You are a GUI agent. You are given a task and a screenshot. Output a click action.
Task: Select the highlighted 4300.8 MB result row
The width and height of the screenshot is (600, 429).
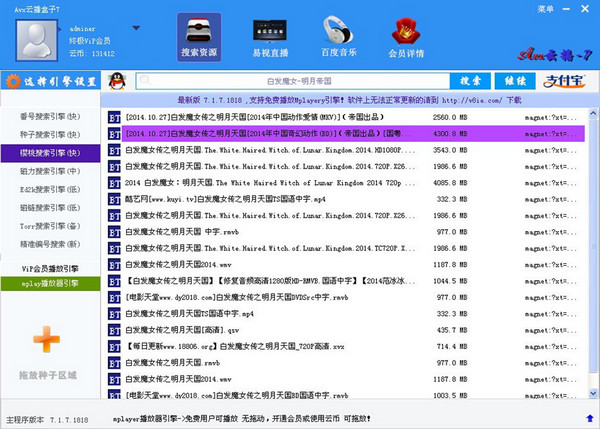(340, 132)
